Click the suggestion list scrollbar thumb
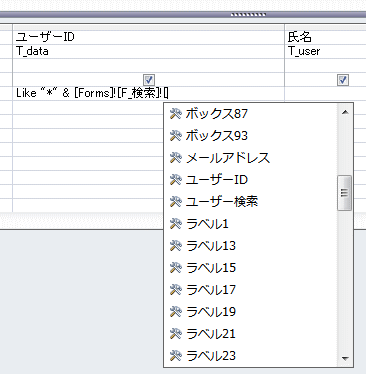The image size is (366, 374). coord(344,193)
